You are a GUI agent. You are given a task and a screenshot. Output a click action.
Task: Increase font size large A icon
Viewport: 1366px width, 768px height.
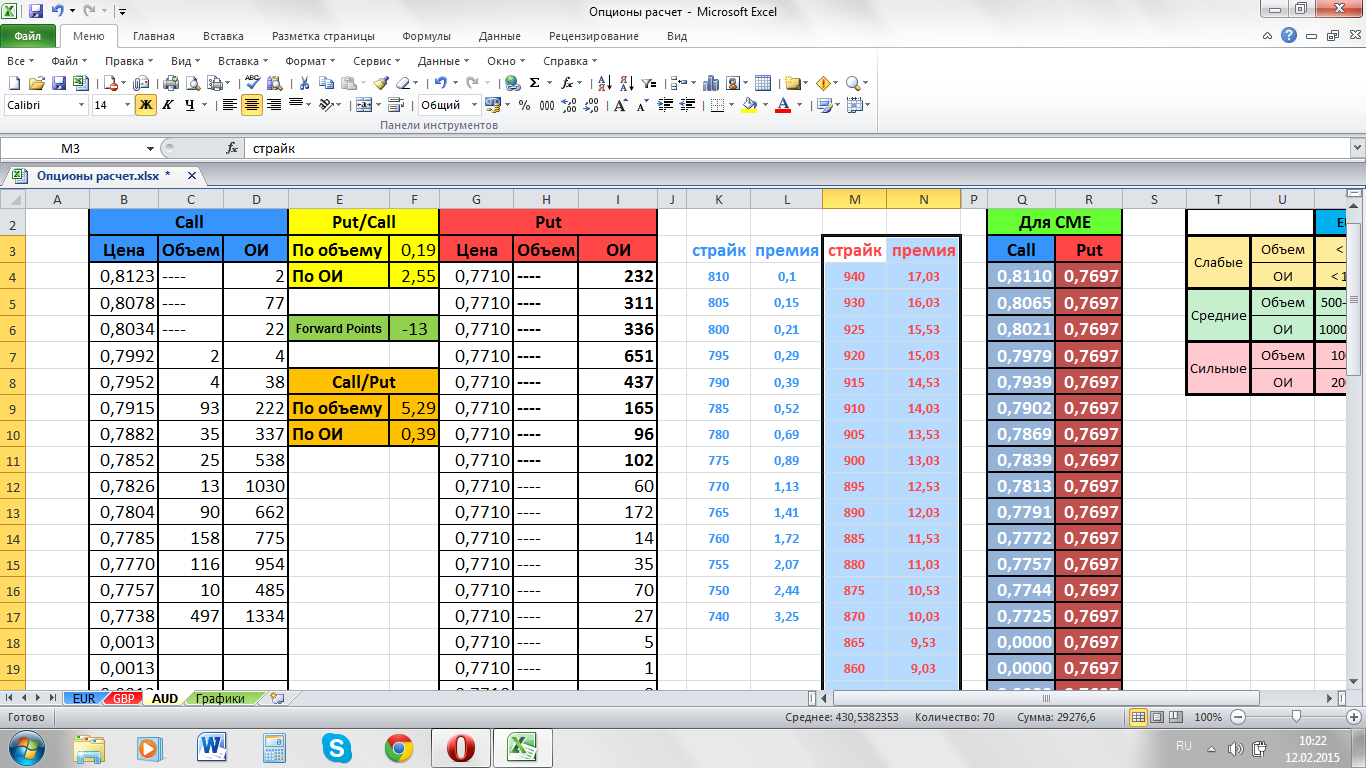click(620, 105)
